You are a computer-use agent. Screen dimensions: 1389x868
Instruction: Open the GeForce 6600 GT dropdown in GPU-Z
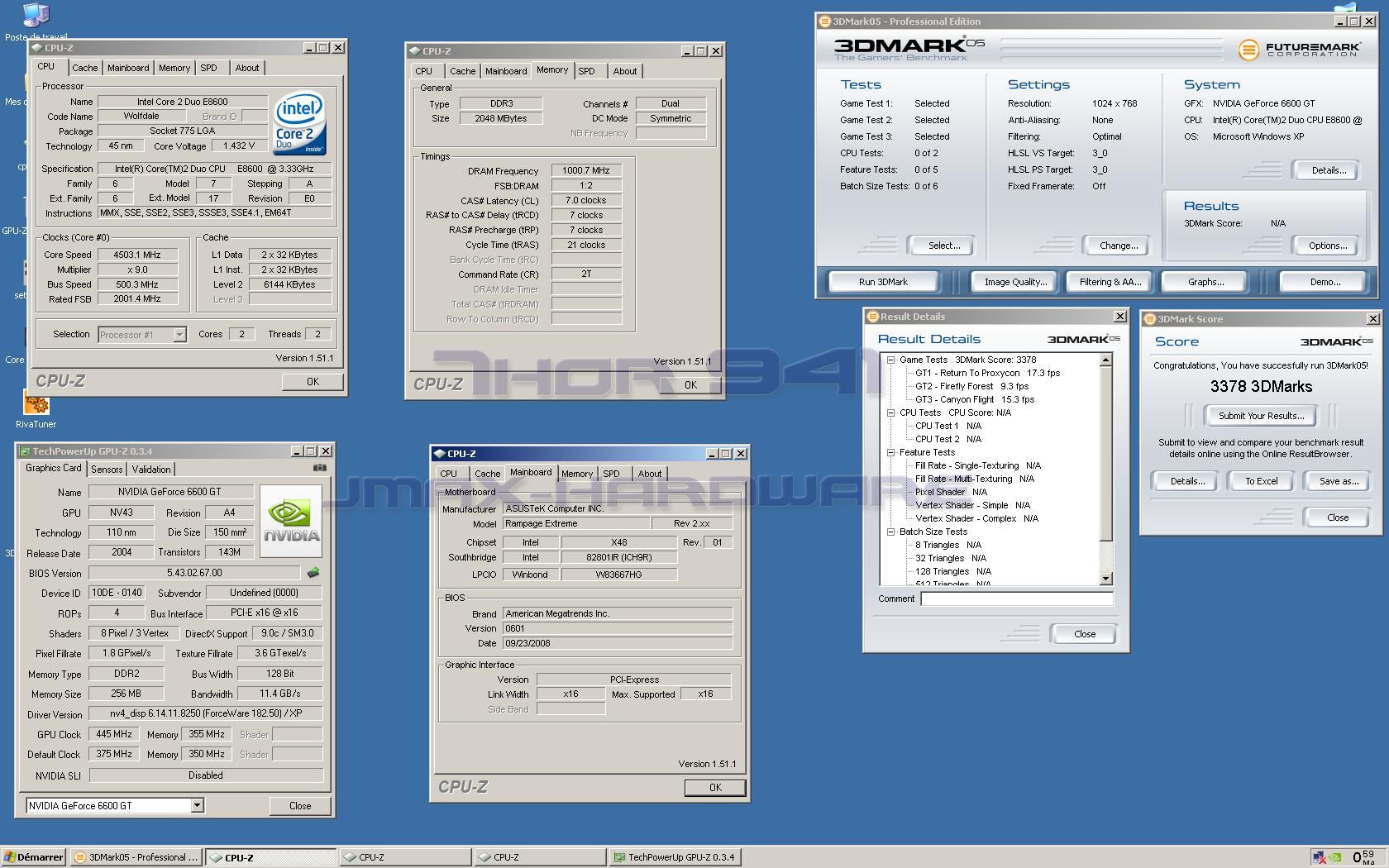(197, 805)
